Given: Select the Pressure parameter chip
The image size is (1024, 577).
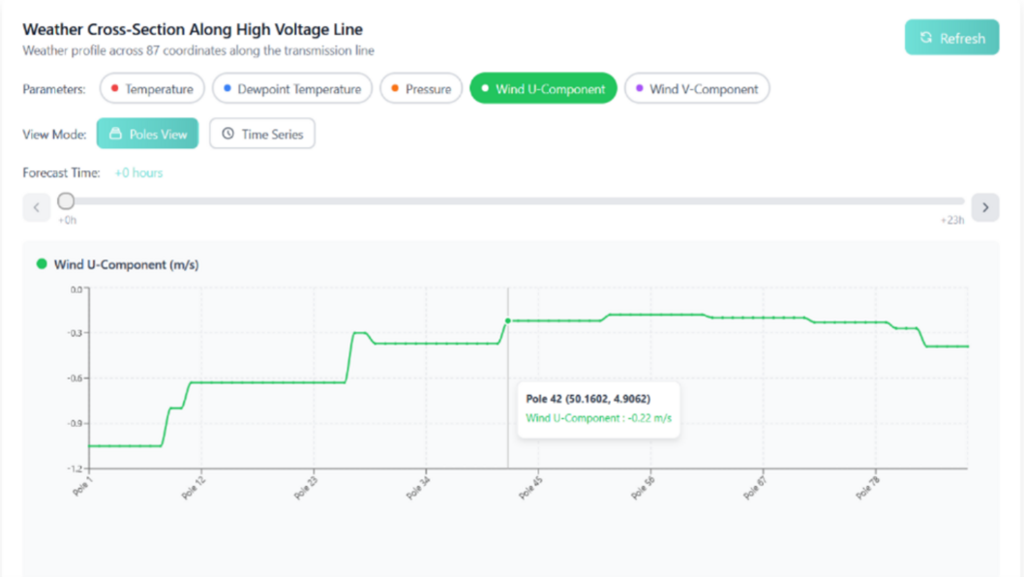Looking at the screenshot, I should click(x=421, y=89).
